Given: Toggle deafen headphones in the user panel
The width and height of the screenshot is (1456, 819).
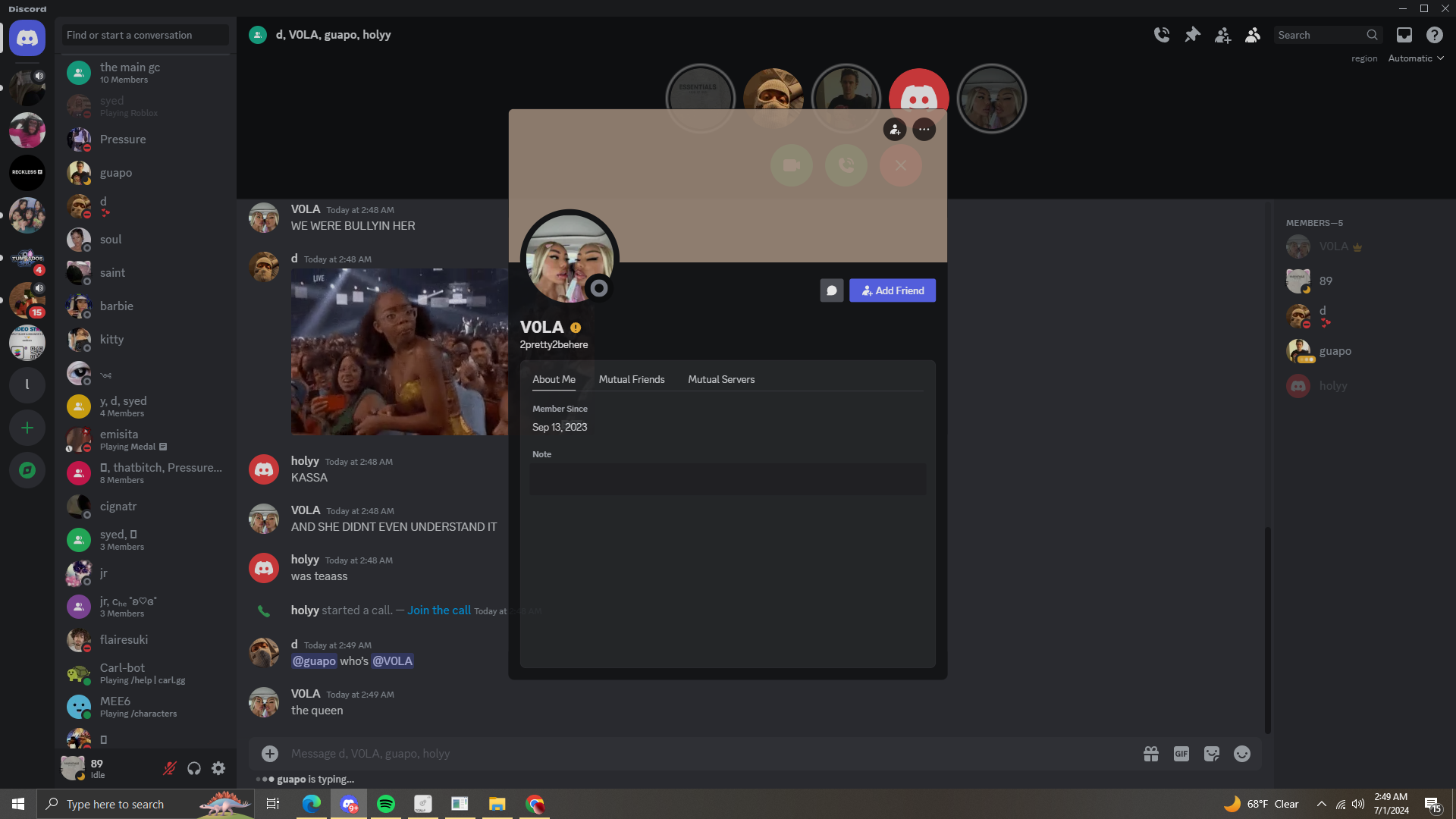Looking at the screenshot, I should 194,768.
